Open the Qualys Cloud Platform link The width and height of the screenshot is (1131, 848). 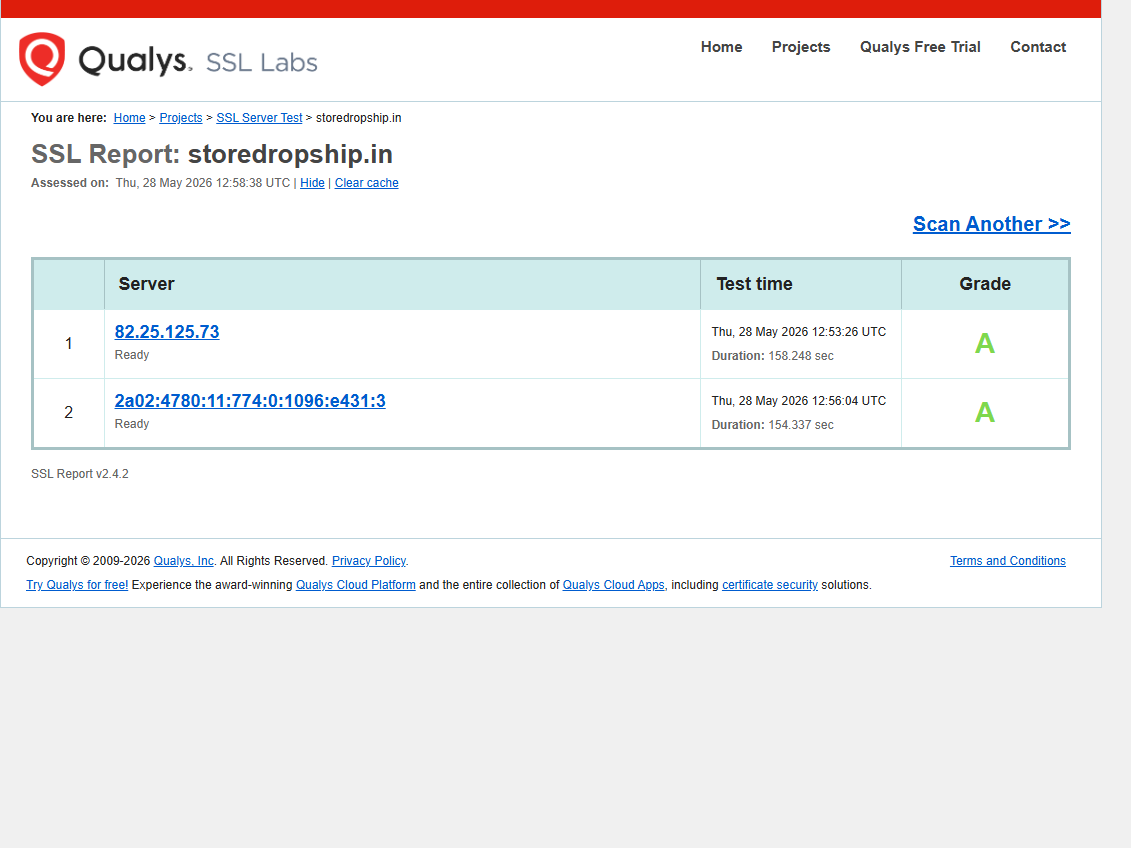point(356,585)
